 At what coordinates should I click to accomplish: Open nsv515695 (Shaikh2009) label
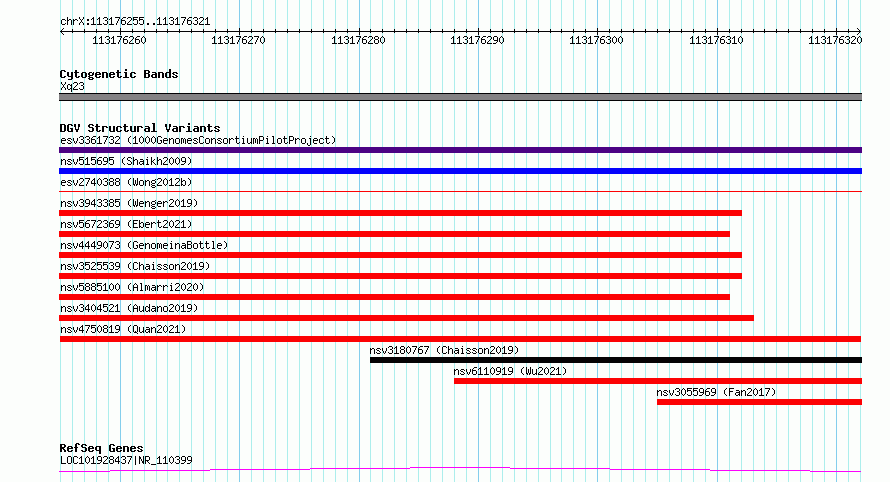tap(126, 161)
